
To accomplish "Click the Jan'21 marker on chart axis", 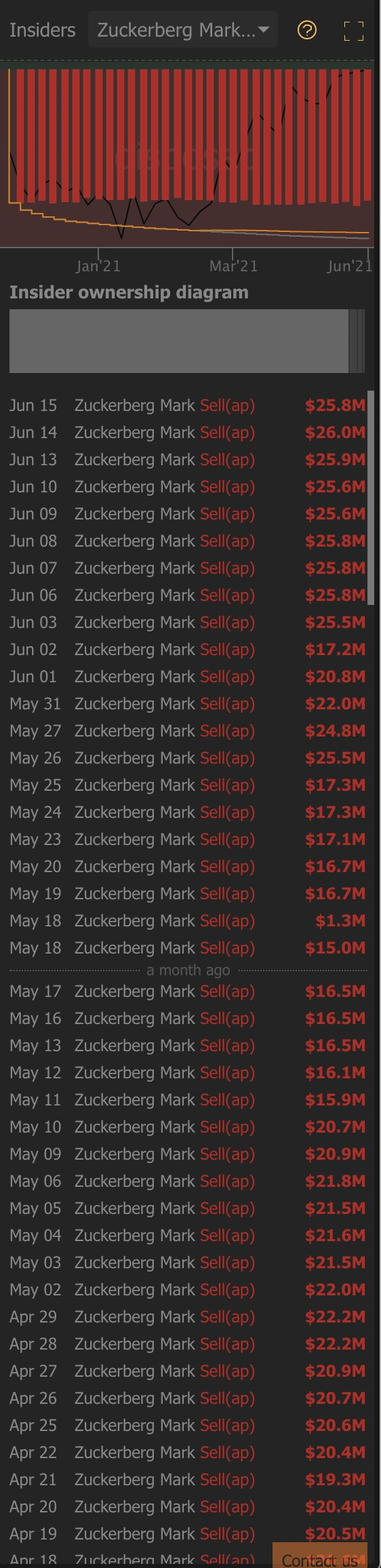I will click(98, 265).
